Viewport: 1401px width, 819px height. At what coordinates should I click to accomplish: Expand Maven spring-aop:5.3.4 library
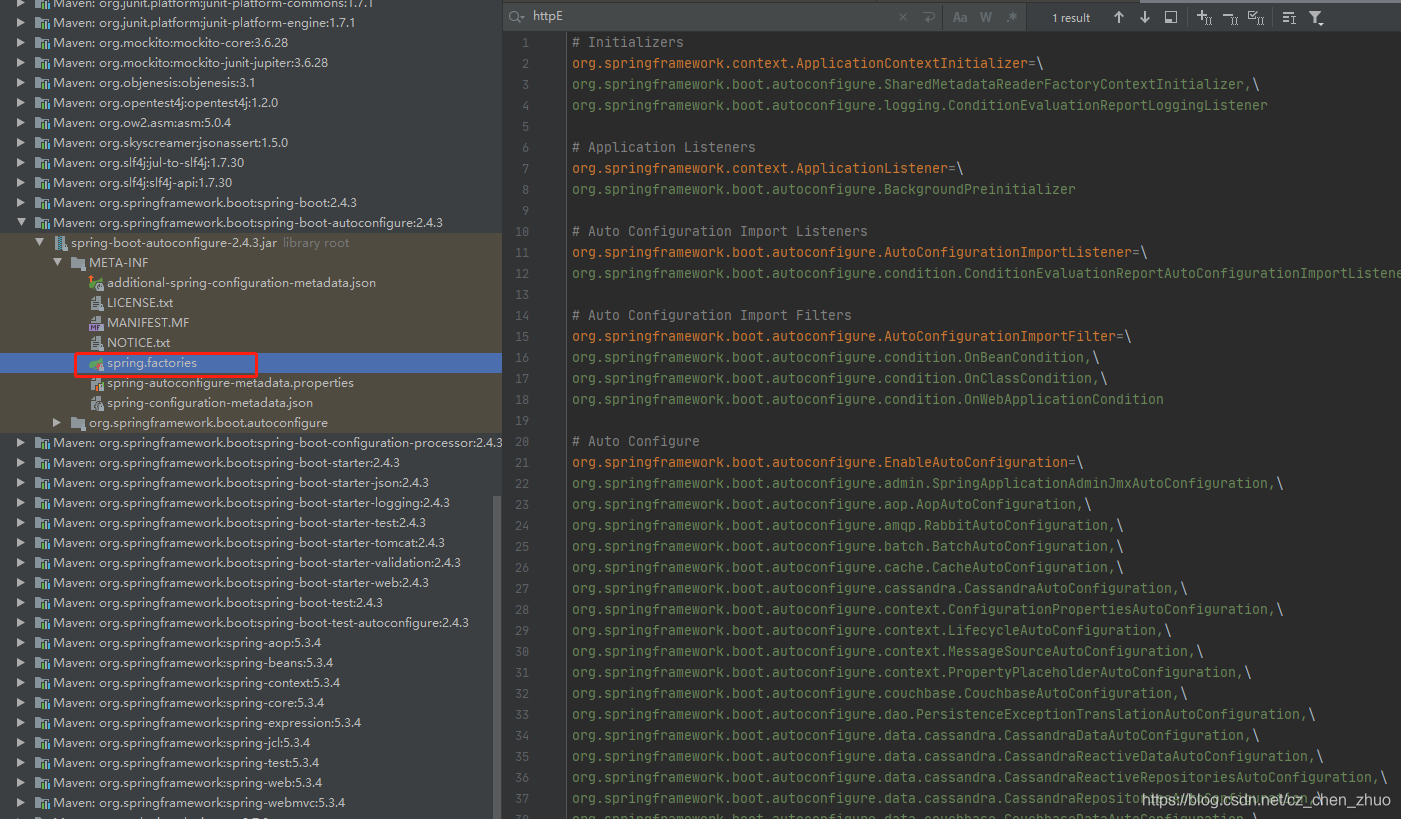[22, 643]
